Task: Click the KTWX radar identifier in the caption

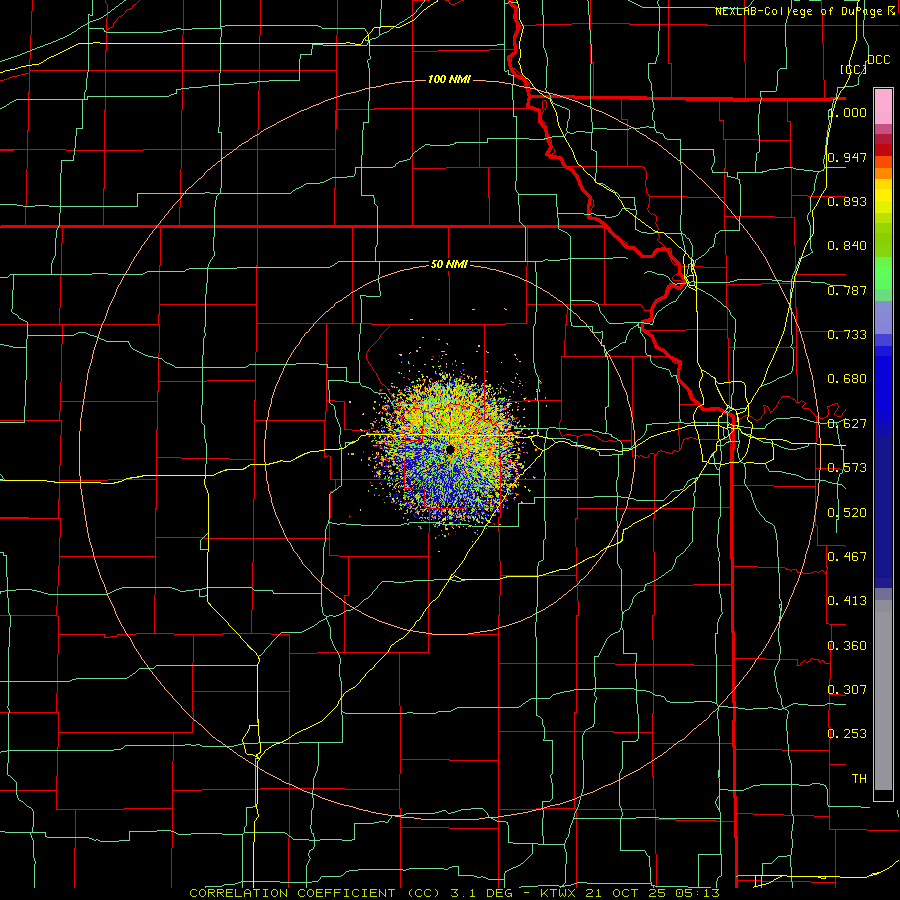Action: pyautogui.click(x=560, y=893)
